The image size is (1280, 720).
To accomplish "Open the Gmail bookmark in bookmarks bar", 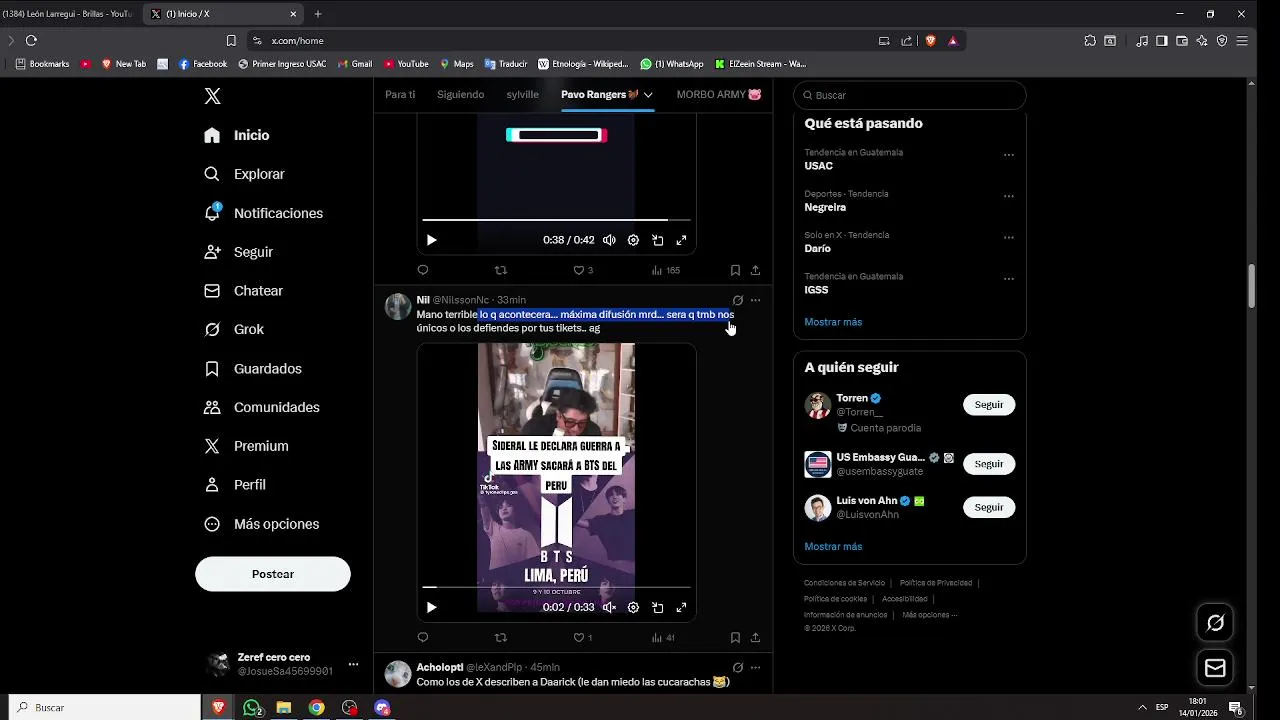I will pyautogui.click(x=355, y=64).
